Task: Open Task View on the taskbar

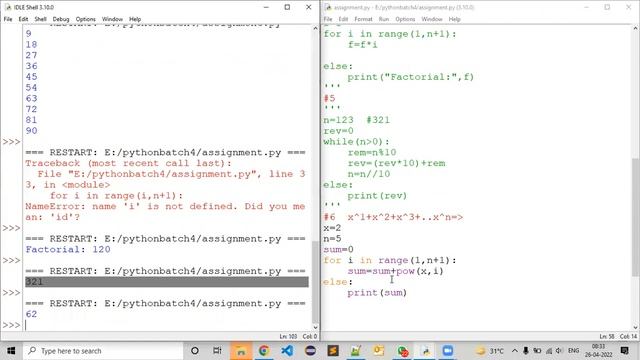Action: pos(217,351)
